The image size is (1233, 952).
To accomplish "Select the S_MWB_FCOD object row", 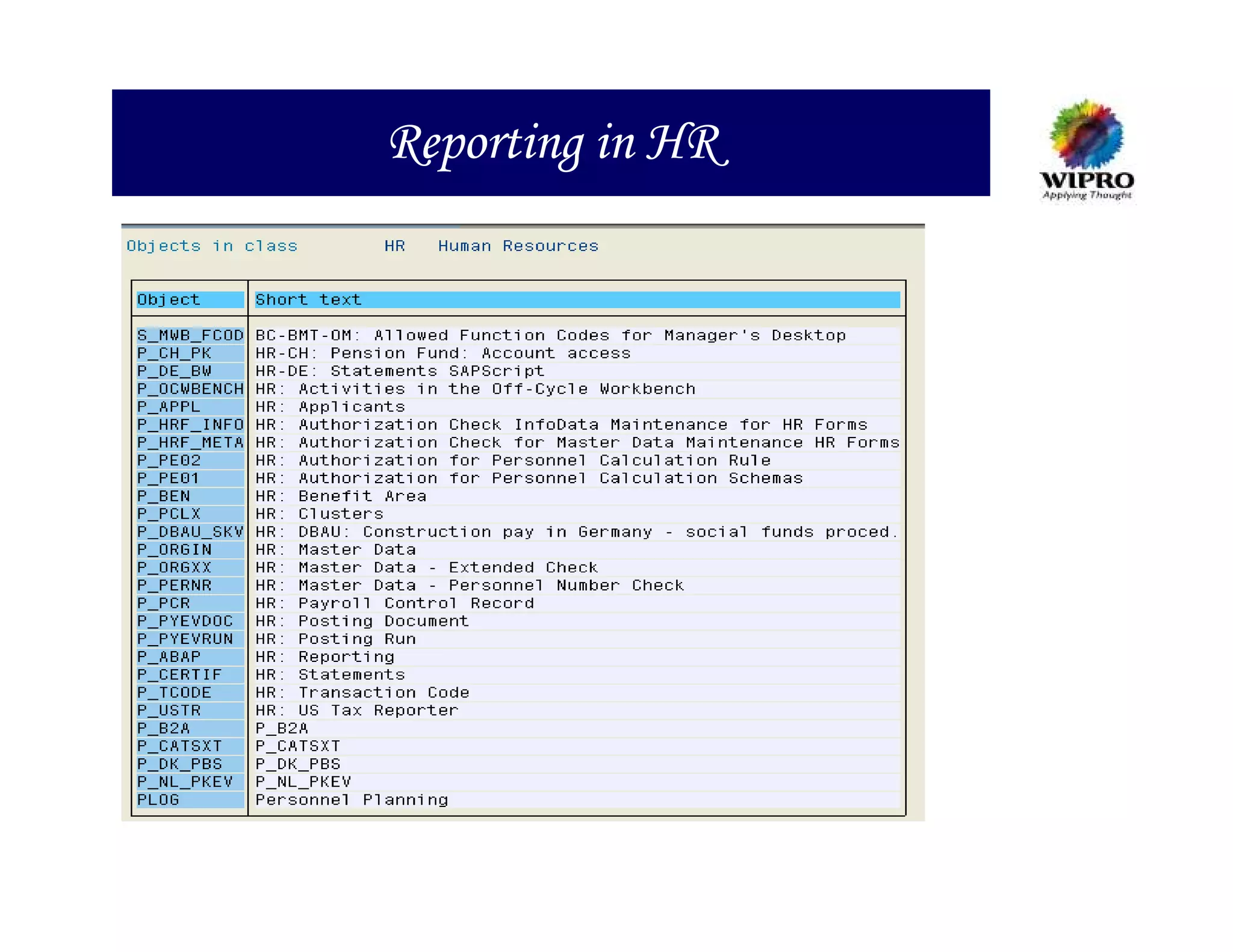I will (190, 335).
